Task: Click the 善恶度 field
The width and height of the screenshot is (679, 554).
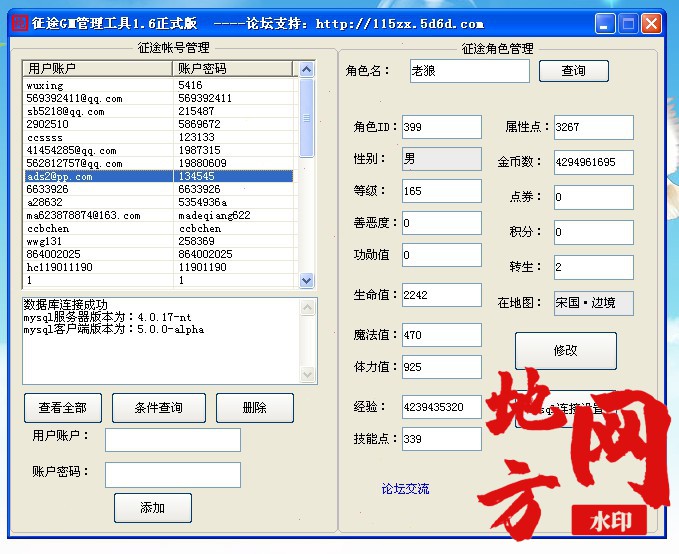Action: click(442, 223)
